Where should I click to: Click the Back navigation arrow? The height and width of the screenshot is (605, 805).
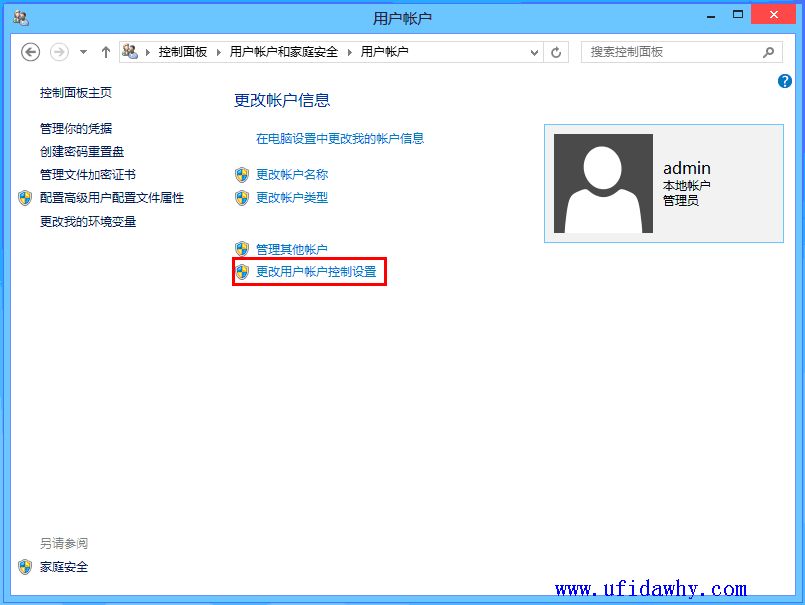click(x=30, y=51)
